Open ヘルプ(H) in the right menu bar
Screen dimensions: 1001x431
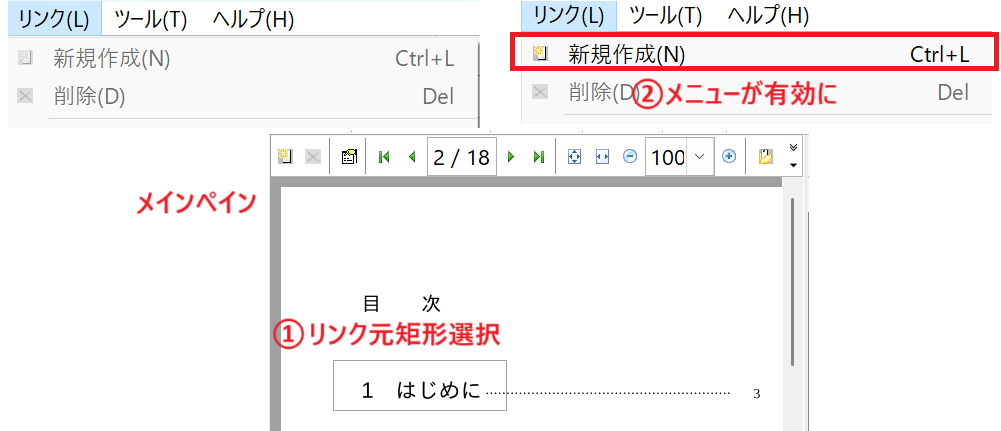pyautogui.click(x=768, y=16)
